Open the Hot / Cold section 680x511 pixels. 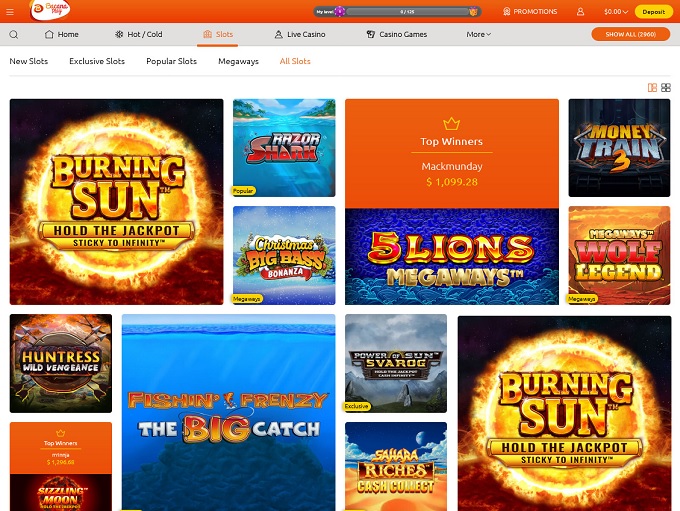click(138, 34)
